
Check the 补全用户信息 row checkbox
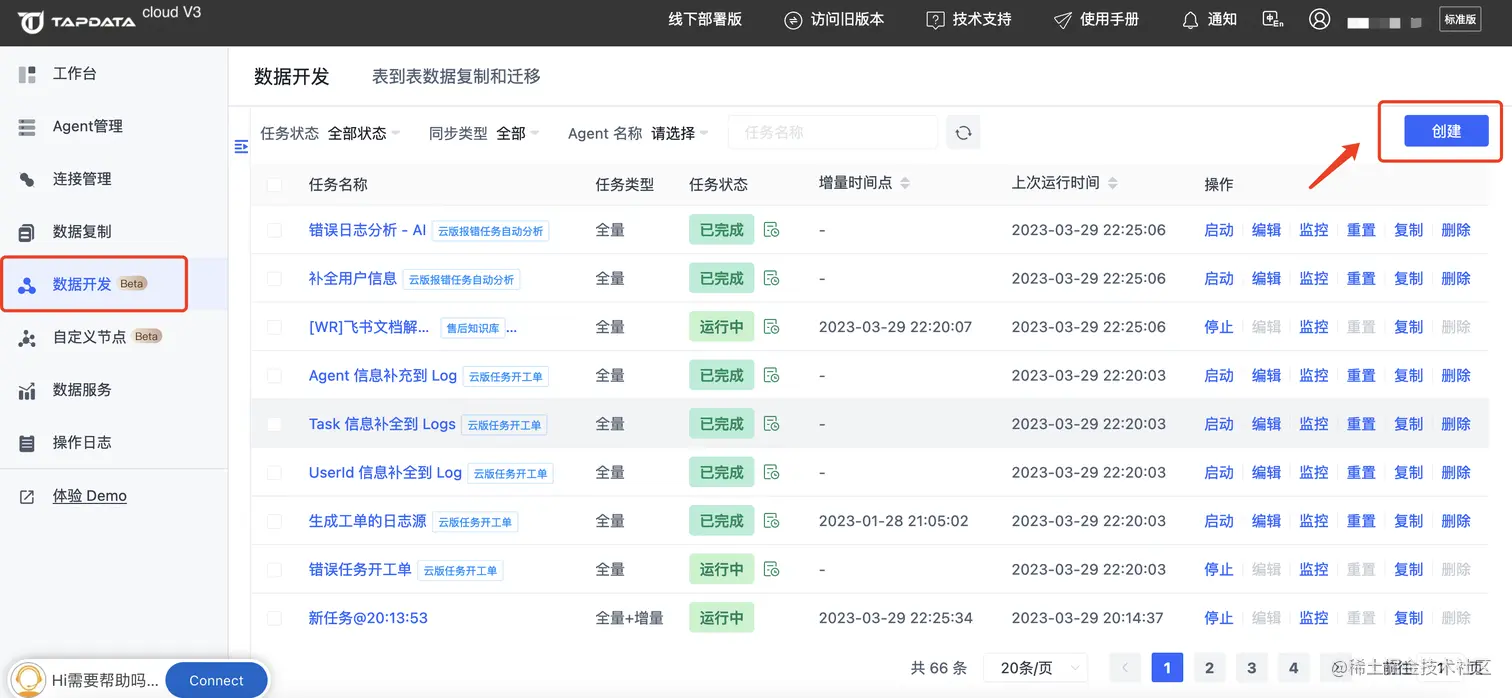[x=274, y=279]
